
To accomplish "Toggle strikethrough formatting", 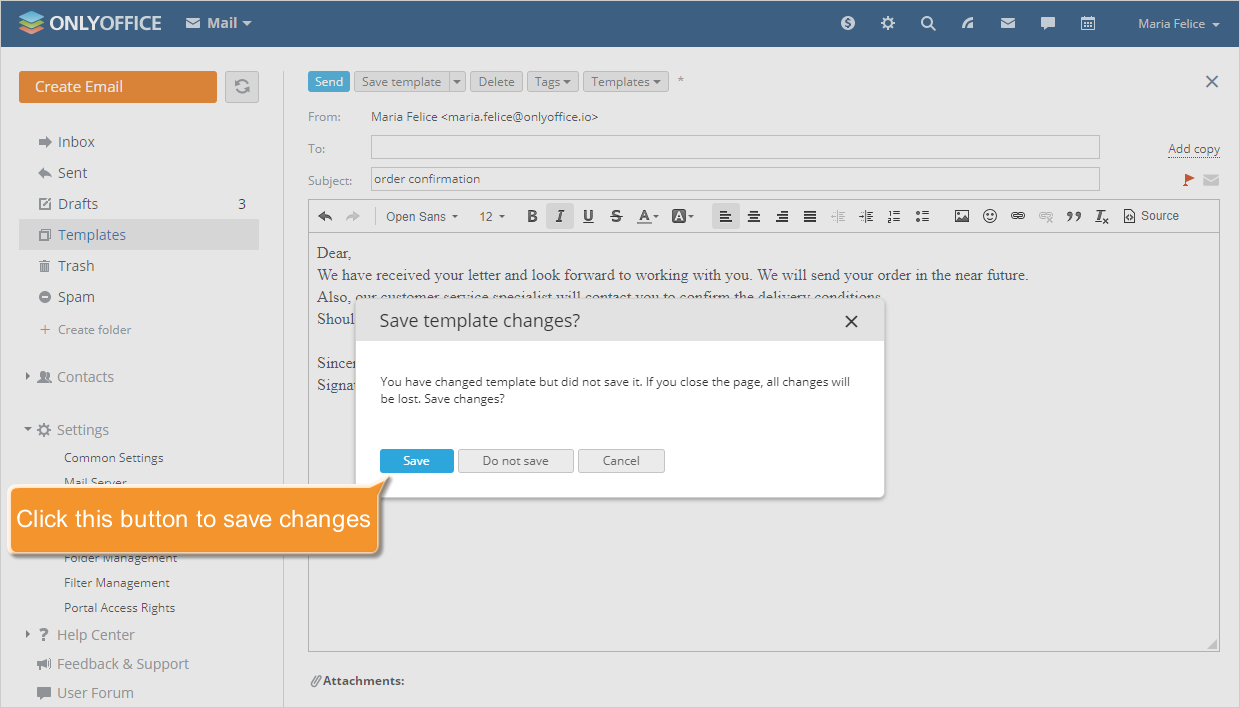I will tap(616, 215).
